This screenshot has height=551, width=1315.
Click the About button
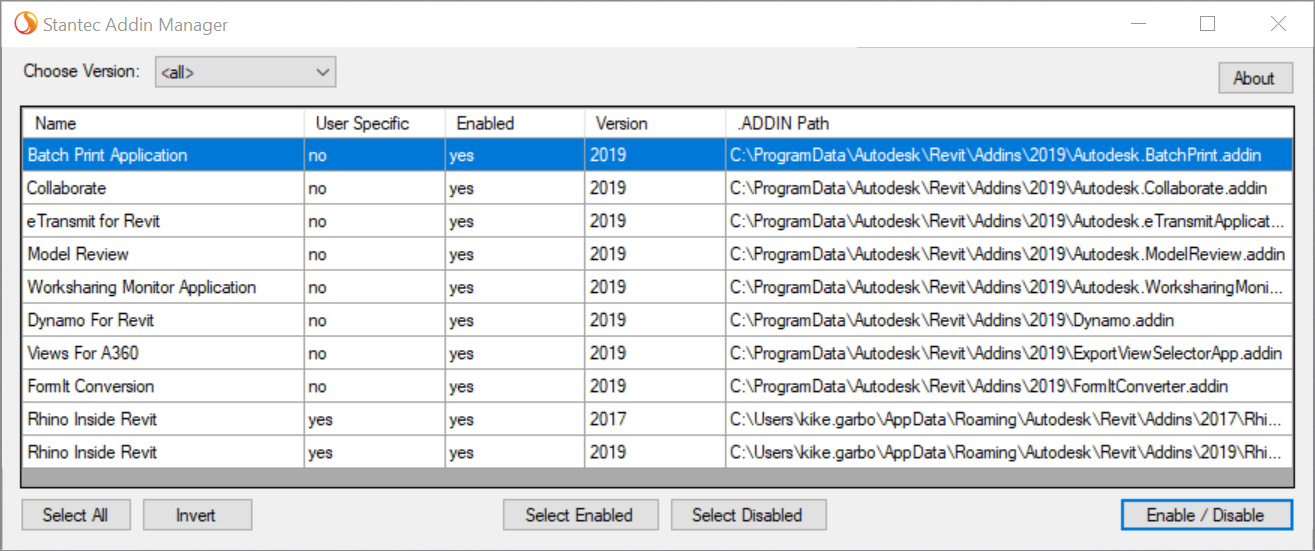(x=1254, y=78)
